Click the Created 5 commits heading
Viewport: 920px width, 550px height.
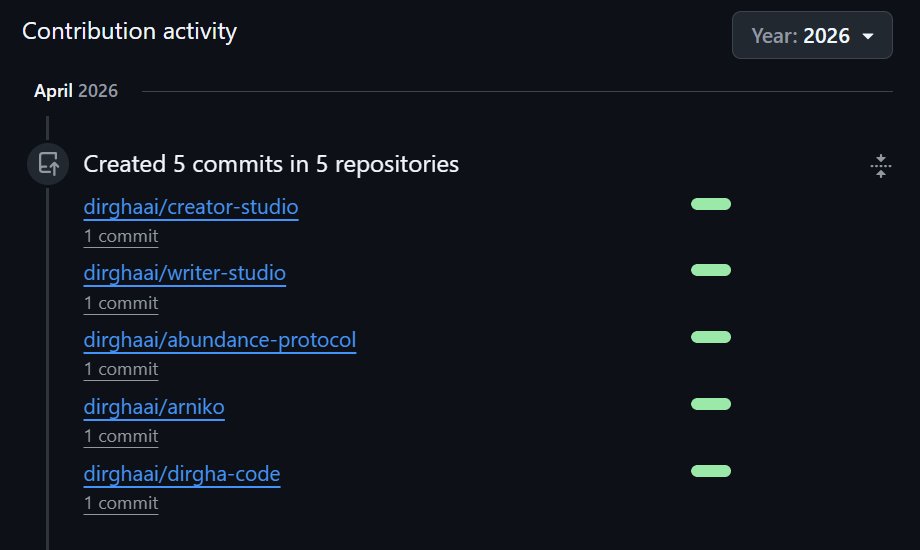(x=271, y=164)
